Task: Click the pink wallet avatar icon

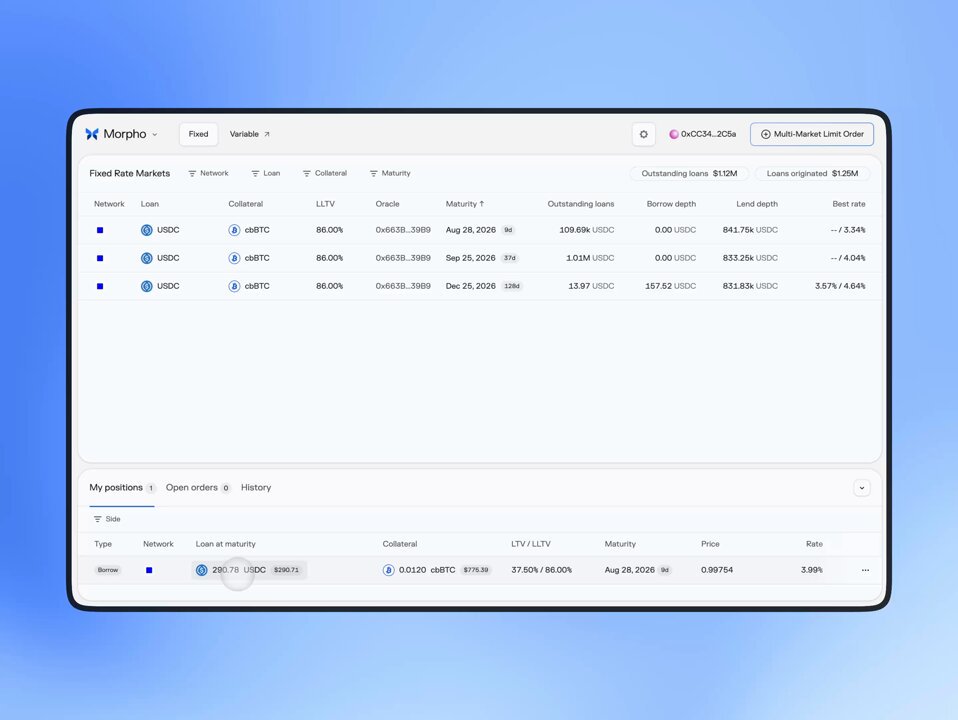Action: (673, 134)
